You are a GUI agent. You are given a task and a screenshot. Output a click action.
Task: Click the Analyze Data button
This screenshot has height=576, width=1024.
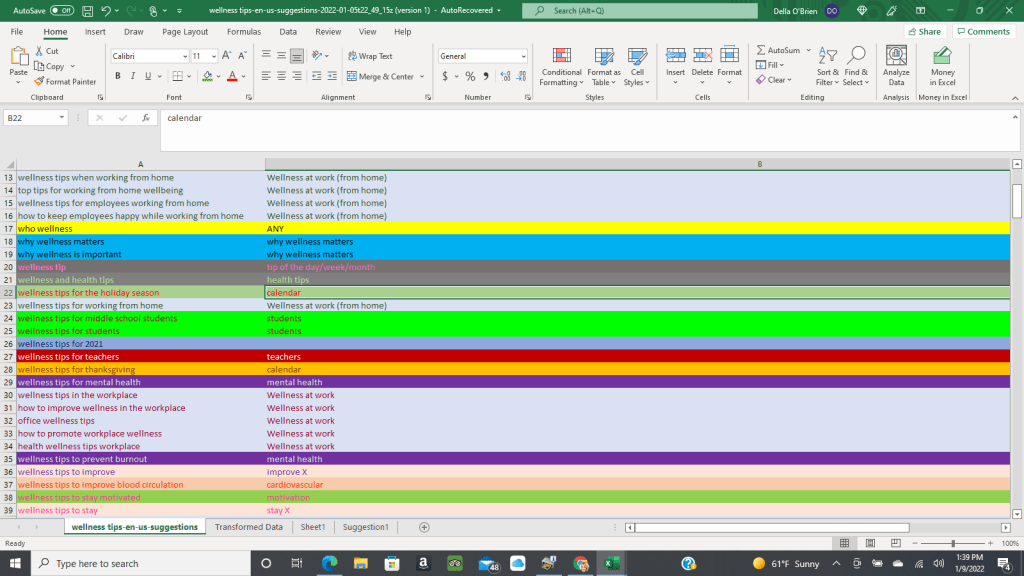click(896, 66)
